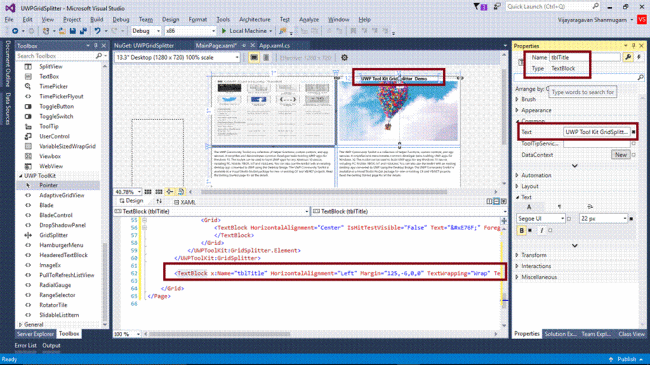Click the property marker beside DataContext
Image resolution: width=650 pixels, height=365 pixels.
[x=634, y=155]
